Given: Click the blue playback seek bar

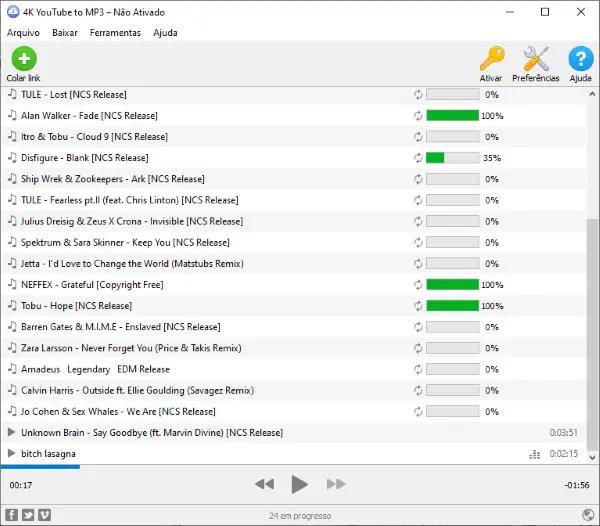Looking at the screenshot, I should pos(40,467).
